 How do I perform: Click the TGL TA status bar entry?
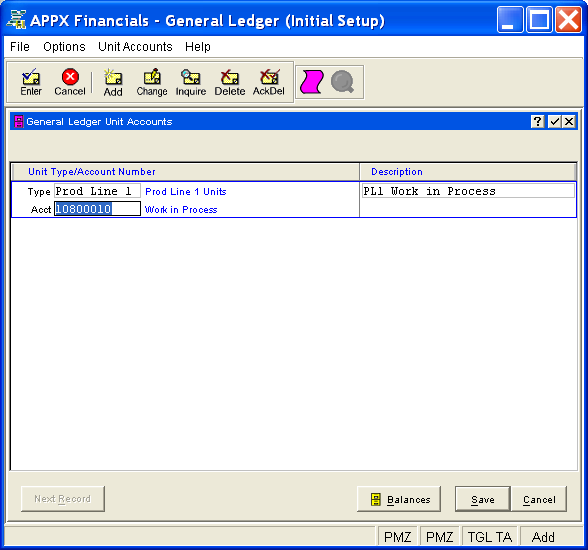tap(490, 537)
